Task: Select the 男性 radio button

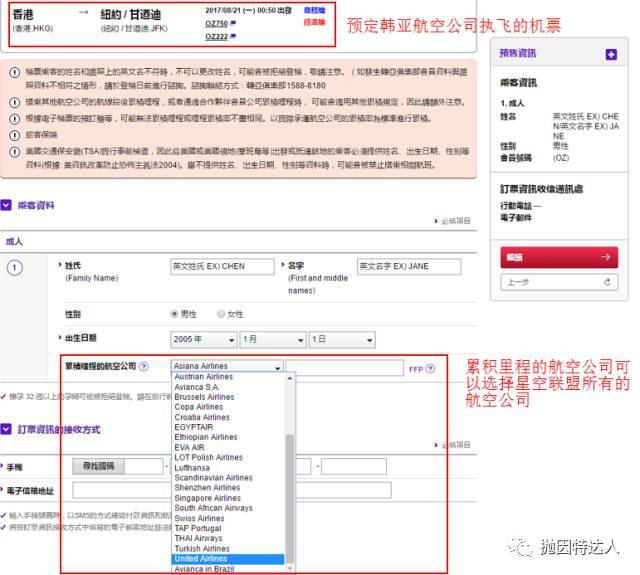Action: pyautogui.click(x=174, y=314)
